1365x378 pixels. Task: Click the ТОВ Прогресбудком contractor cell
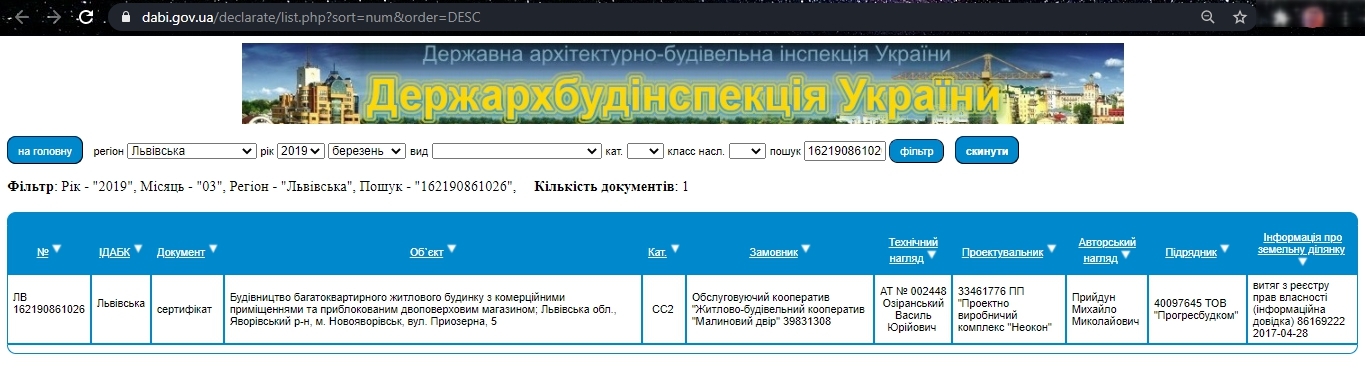coord(1197,309)
